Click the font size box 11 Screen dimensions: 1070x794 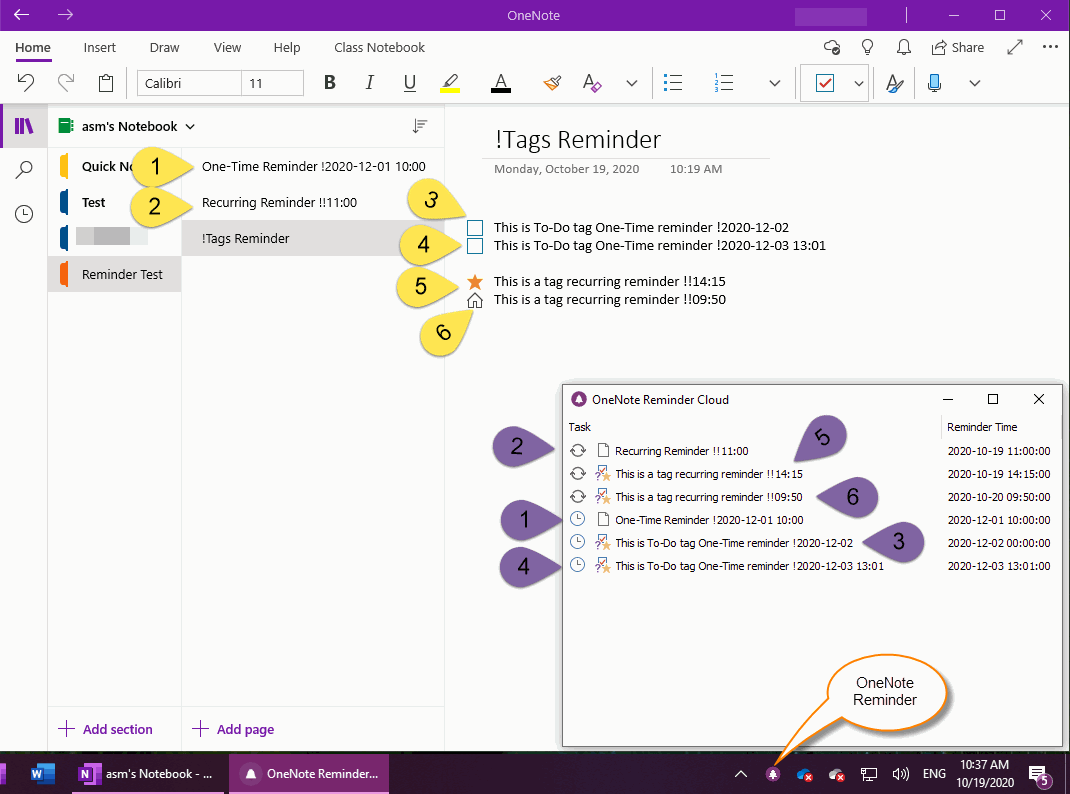coord(272,83)
